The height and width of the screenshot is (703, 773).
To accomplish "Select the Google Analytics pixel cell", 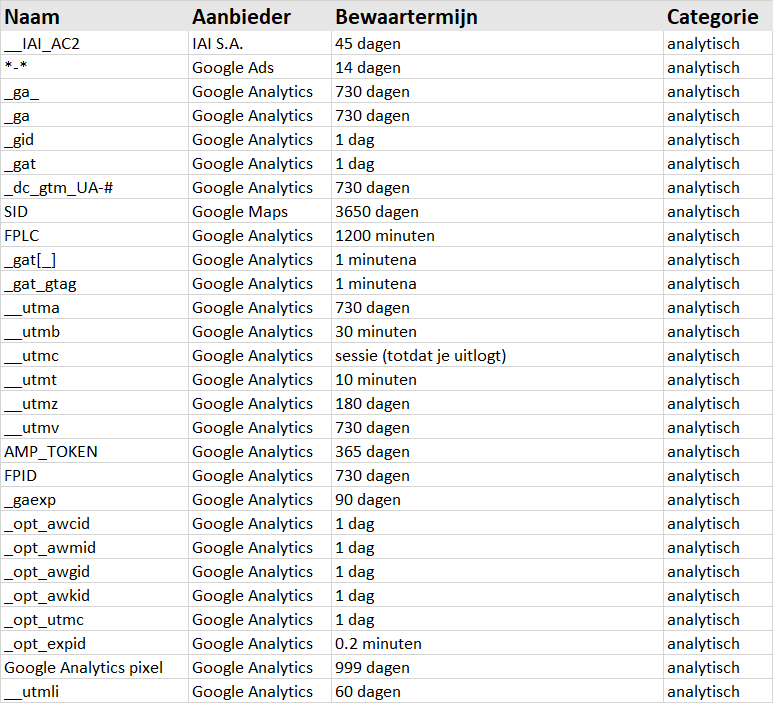I will pyautogui.click(x=83, y=668).
